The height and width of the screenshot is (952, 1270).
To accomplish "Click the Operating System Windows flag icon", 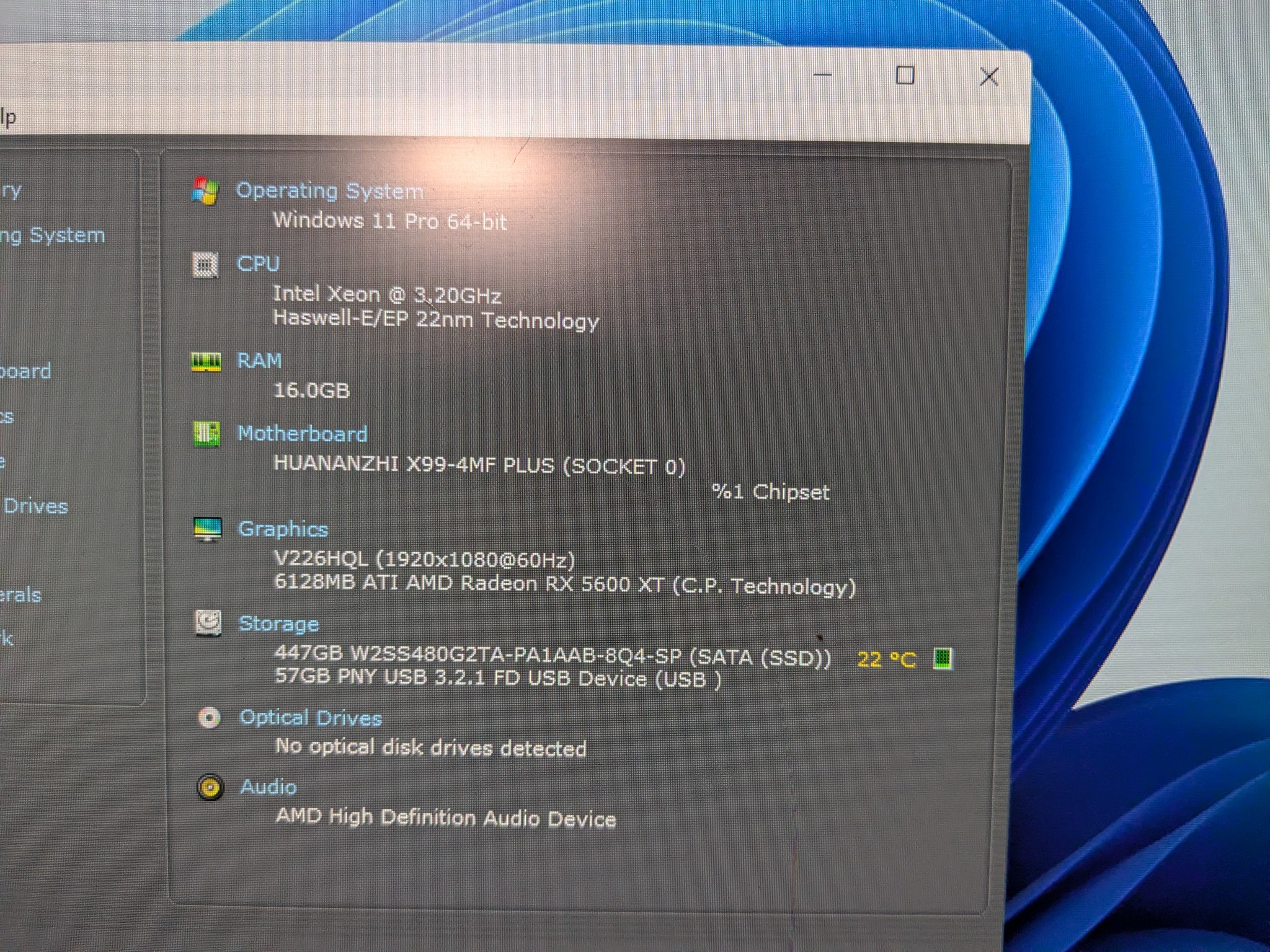I will click(205, 191).
